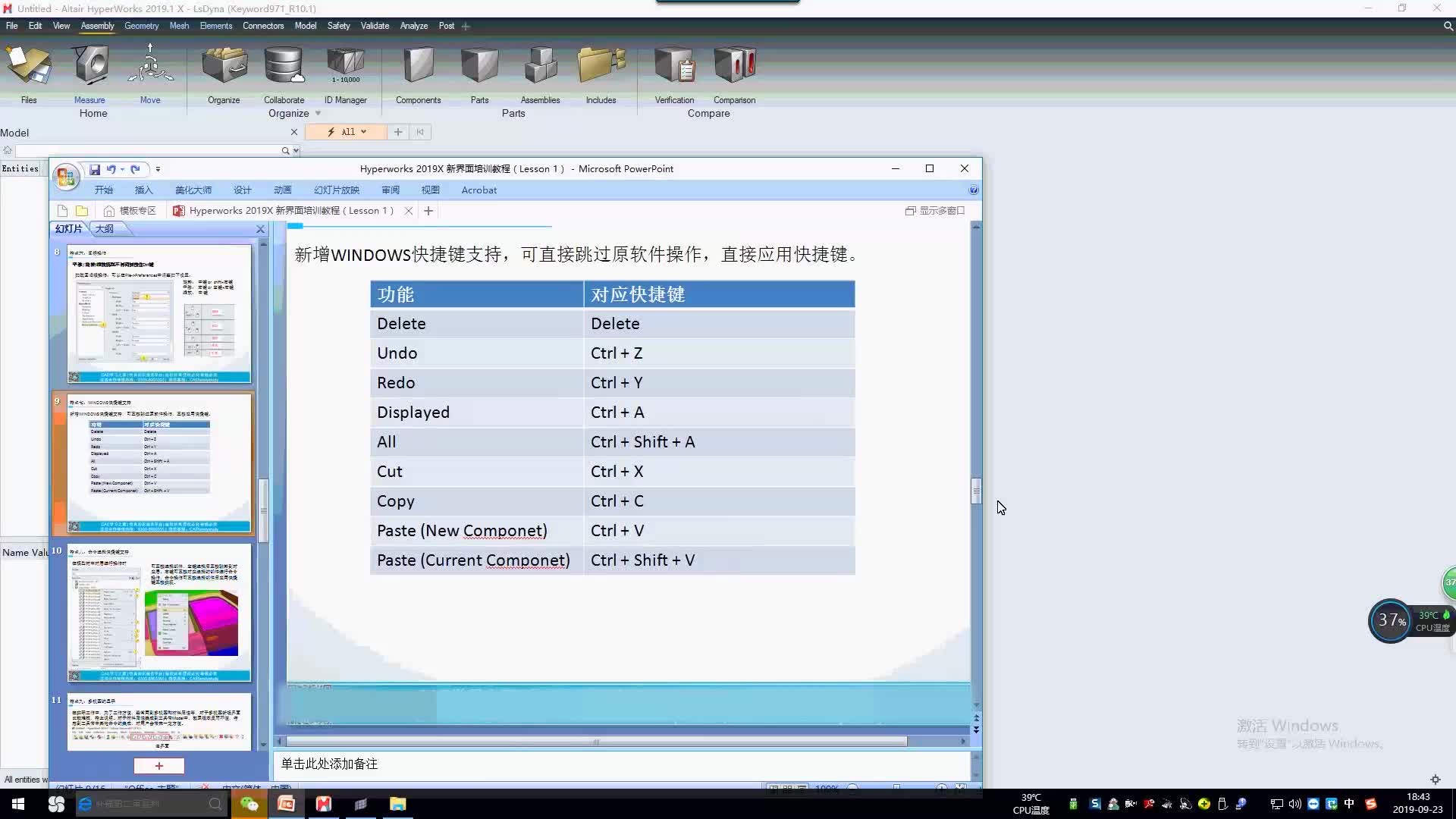Select slide 10 thumbnail

158,613
